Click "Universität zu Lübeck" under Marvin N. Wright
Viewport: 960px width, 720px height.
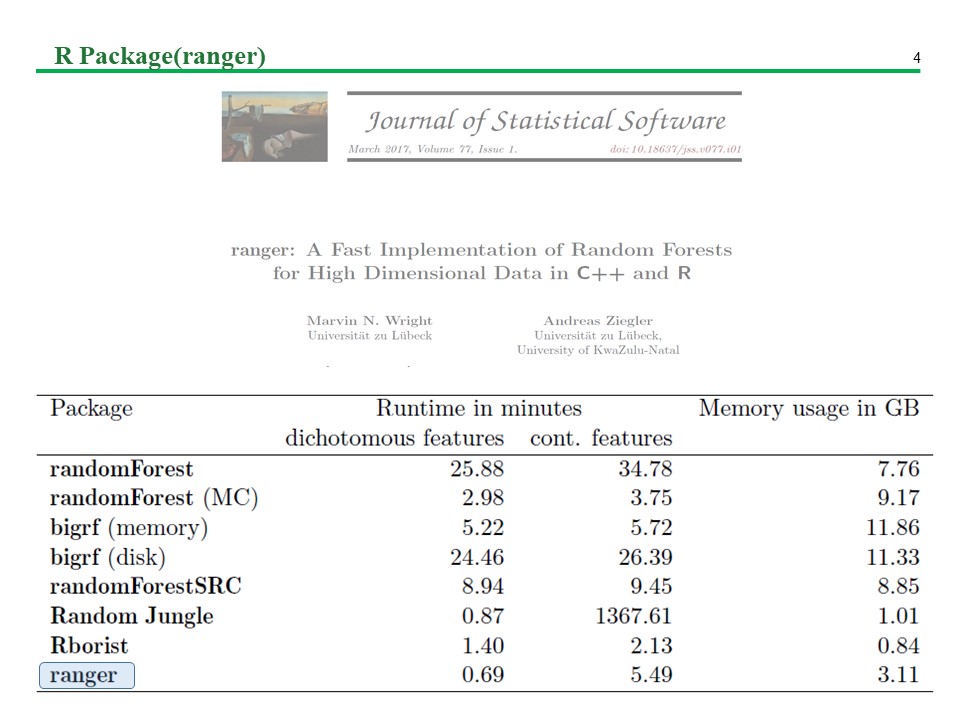point(370,336)
